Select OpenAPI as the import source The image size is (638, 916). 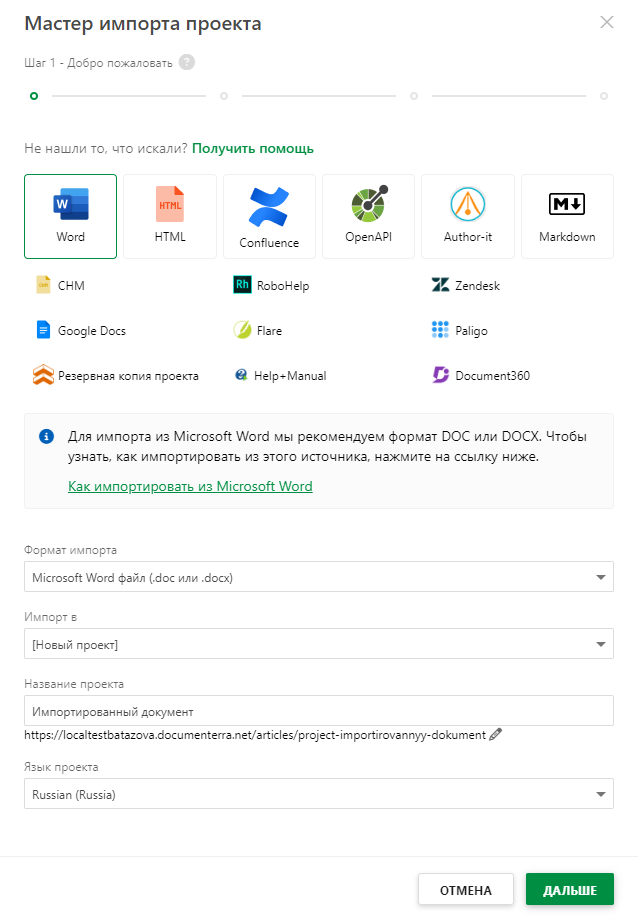coord(368,216)
